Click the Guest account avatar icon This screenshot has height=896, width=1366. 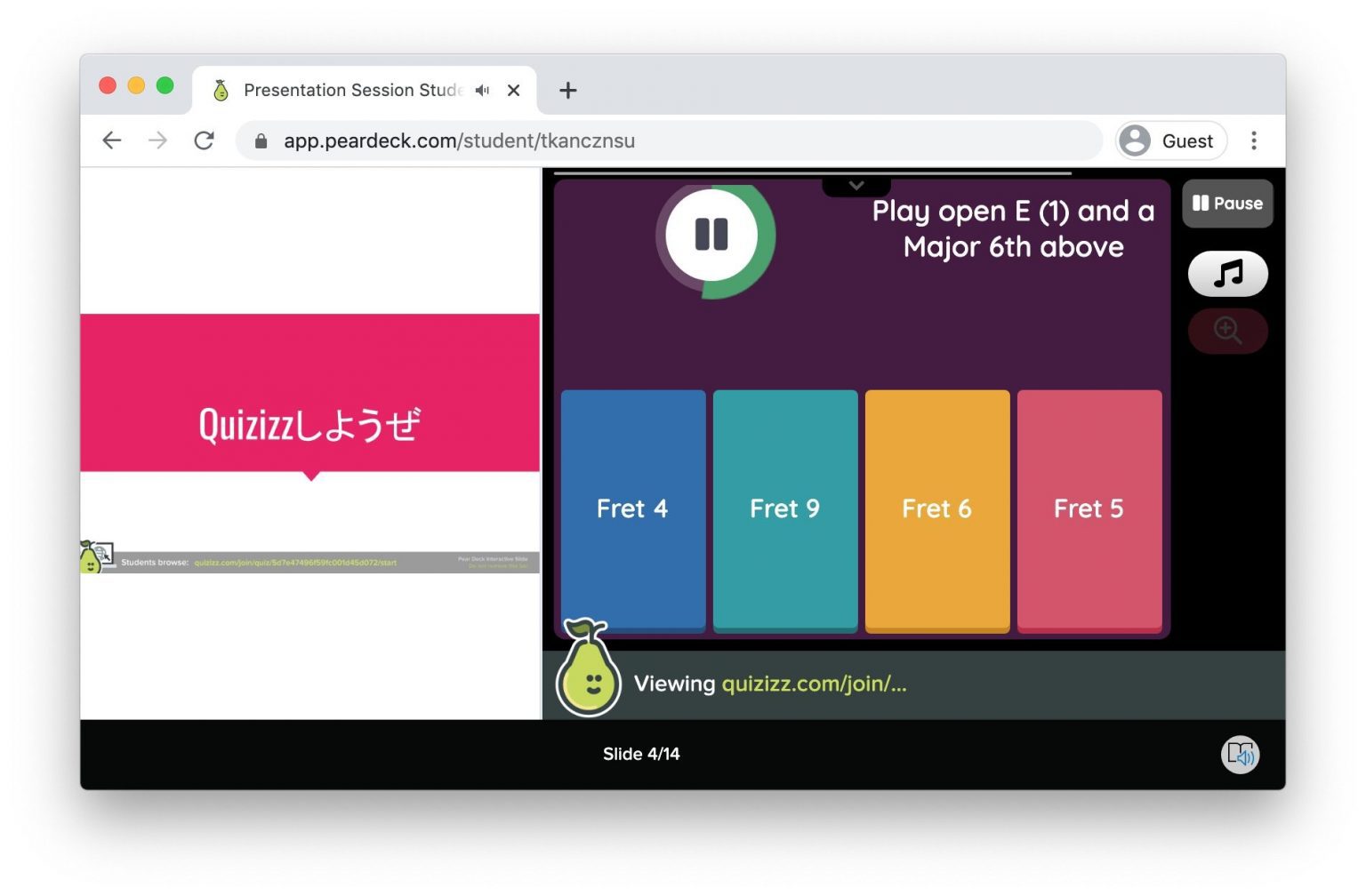click(x=1134, y=140)
